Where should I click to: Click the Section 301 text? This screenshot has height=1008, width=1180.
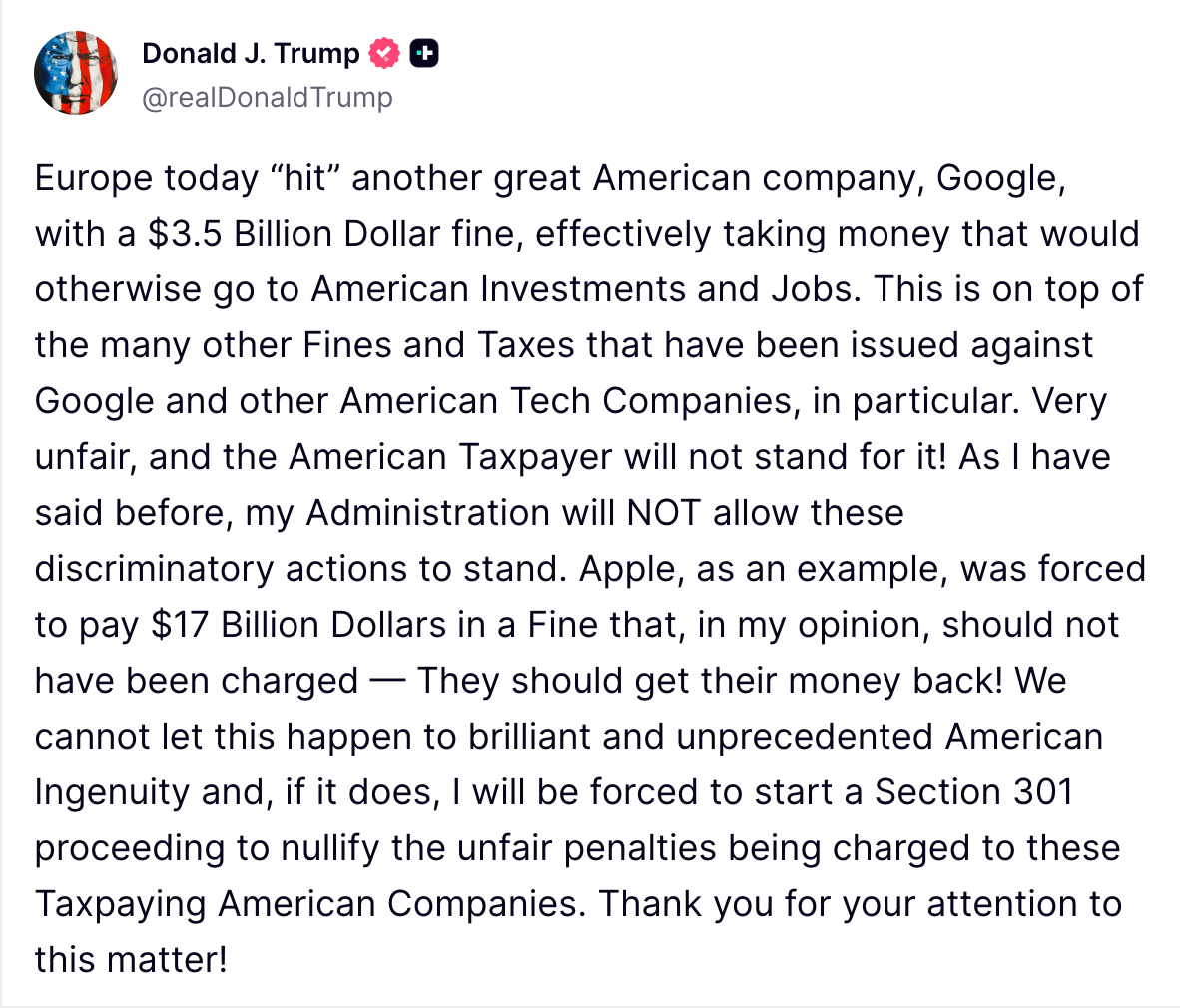[x=973, y=792]
